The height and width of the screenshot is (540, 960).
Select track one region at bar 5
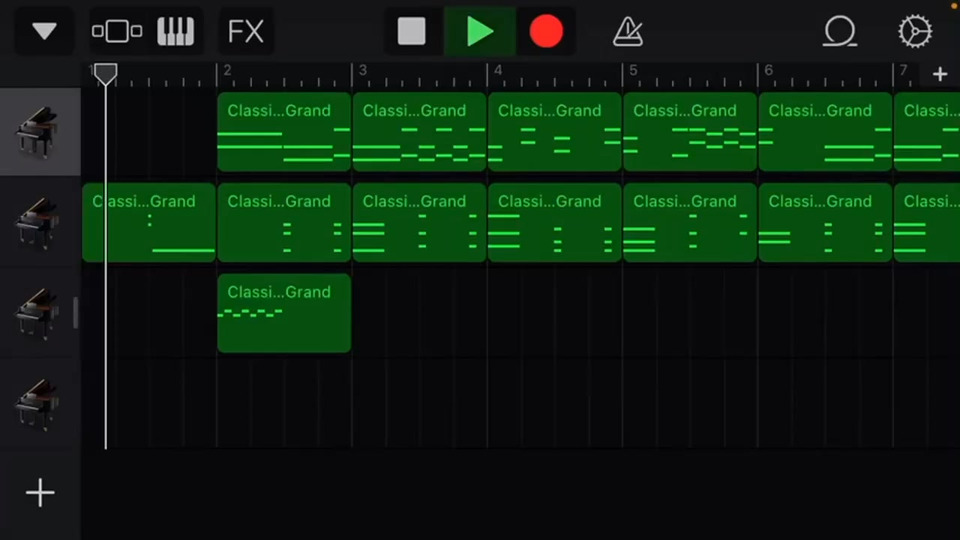[x=690, y=132]
